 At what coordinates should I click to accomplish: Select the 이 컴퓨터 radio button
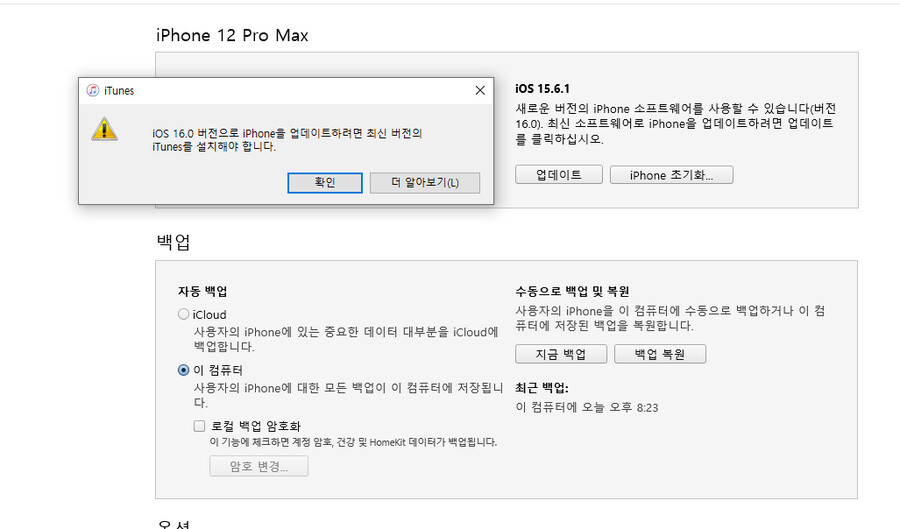click(184, 370)
